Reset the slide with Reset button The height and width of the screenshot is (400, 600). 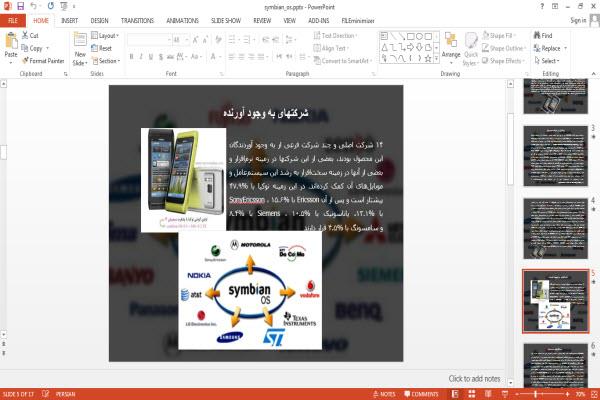click(102, 48)
